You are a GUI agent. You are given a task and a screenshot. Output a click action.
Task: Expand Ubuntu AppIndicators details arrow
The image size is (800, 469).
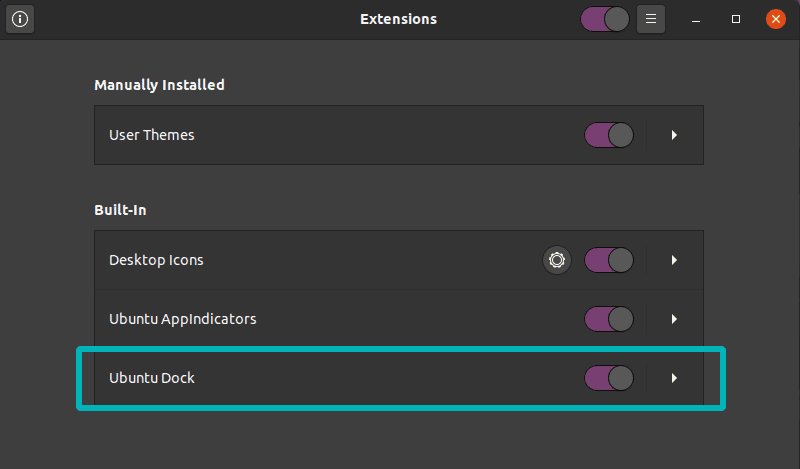675,319
